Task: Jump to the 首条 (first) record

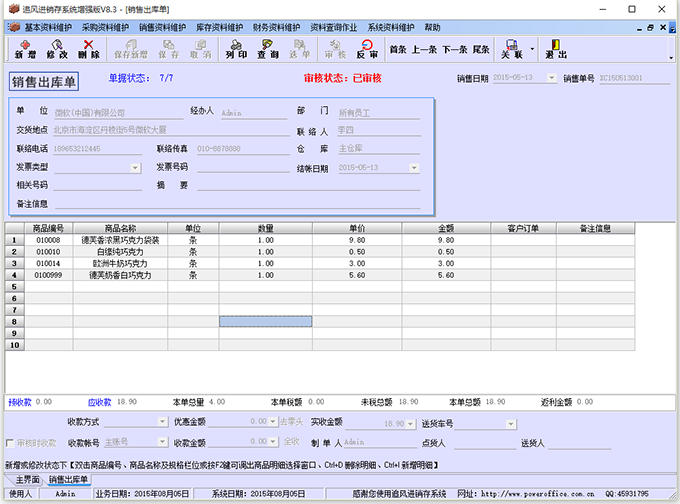Action: point(398,48)
